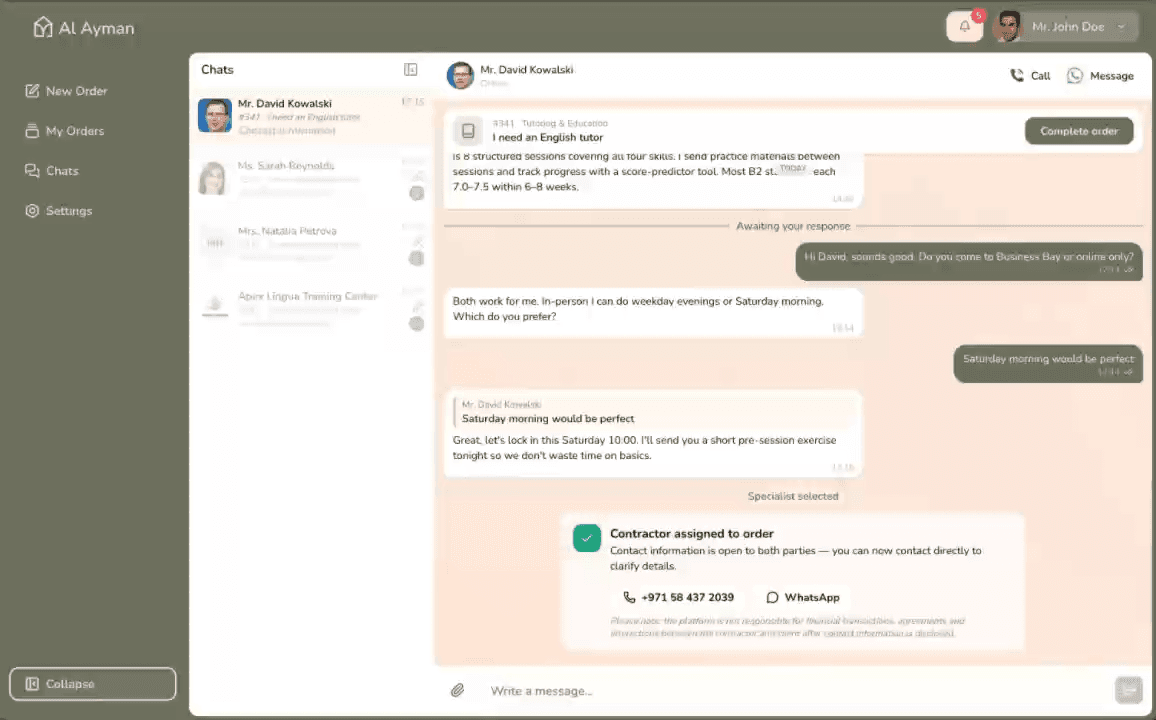
Task: Click the Message WhatsApp header button
Action: 1100,75
